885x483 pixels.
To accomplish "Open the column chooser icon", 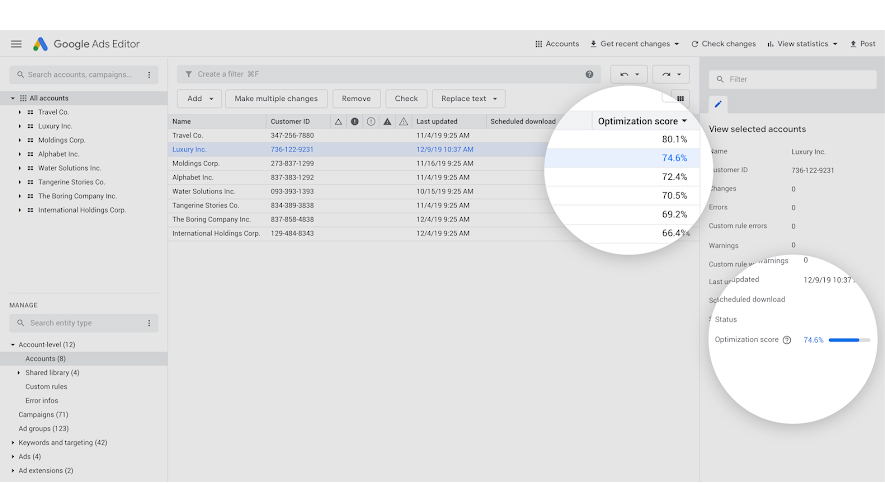I will point(681,99).
